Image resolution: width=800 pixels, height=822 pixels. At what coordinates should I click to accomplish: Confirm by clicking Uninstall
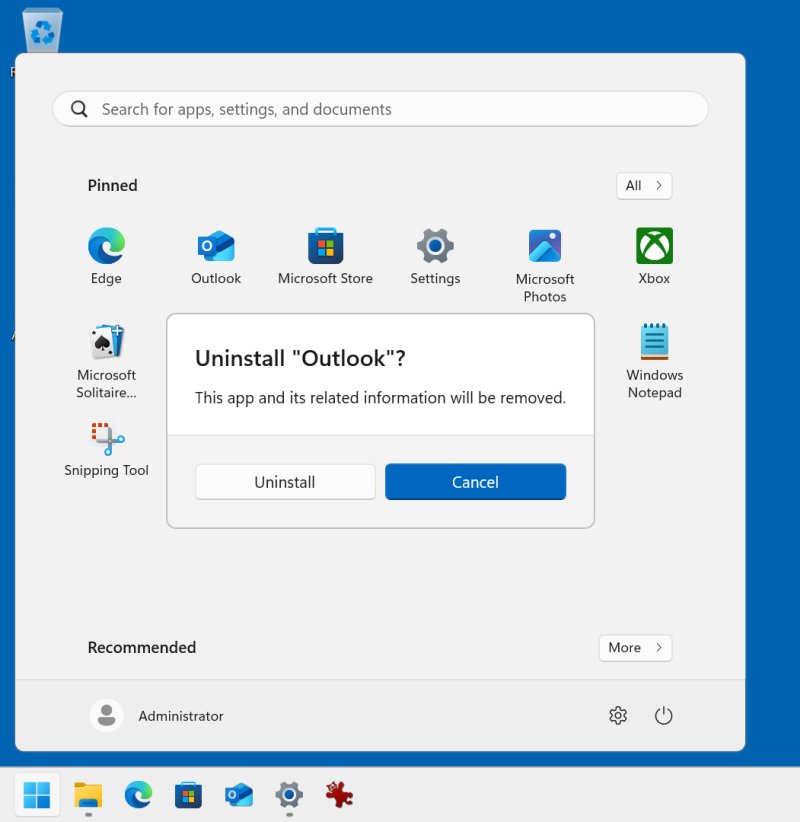(x=284, y=481)
